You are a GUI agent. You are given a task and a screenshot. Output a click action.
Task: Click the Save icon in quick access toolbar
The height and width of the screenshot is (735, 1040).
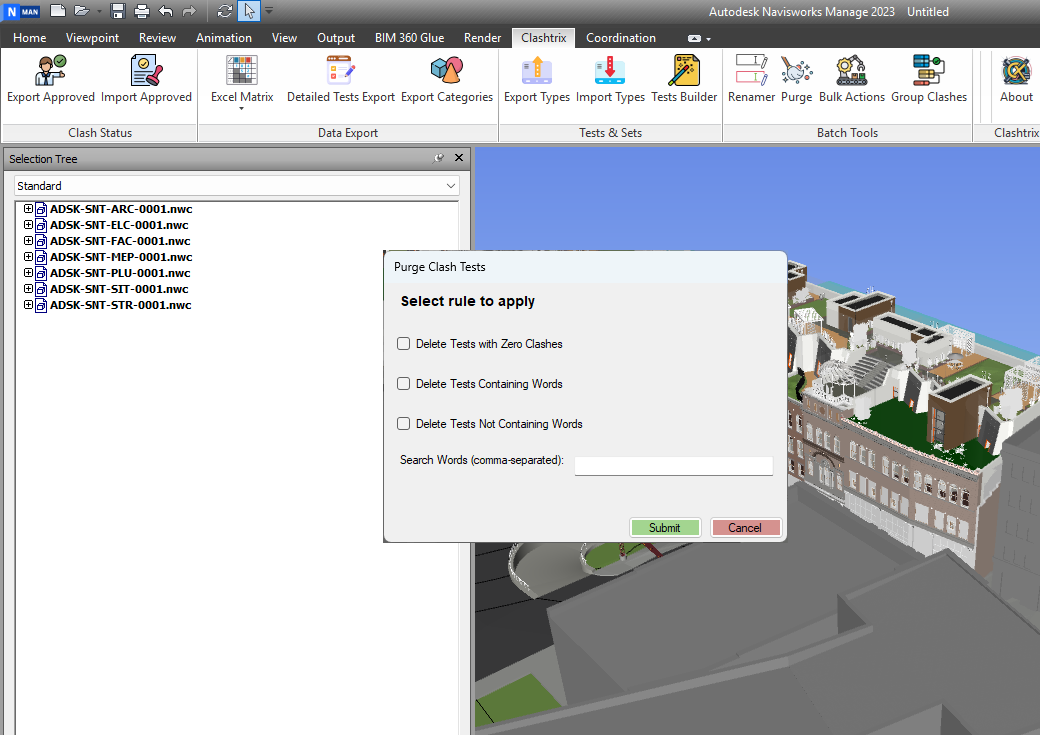pos(118,11)
